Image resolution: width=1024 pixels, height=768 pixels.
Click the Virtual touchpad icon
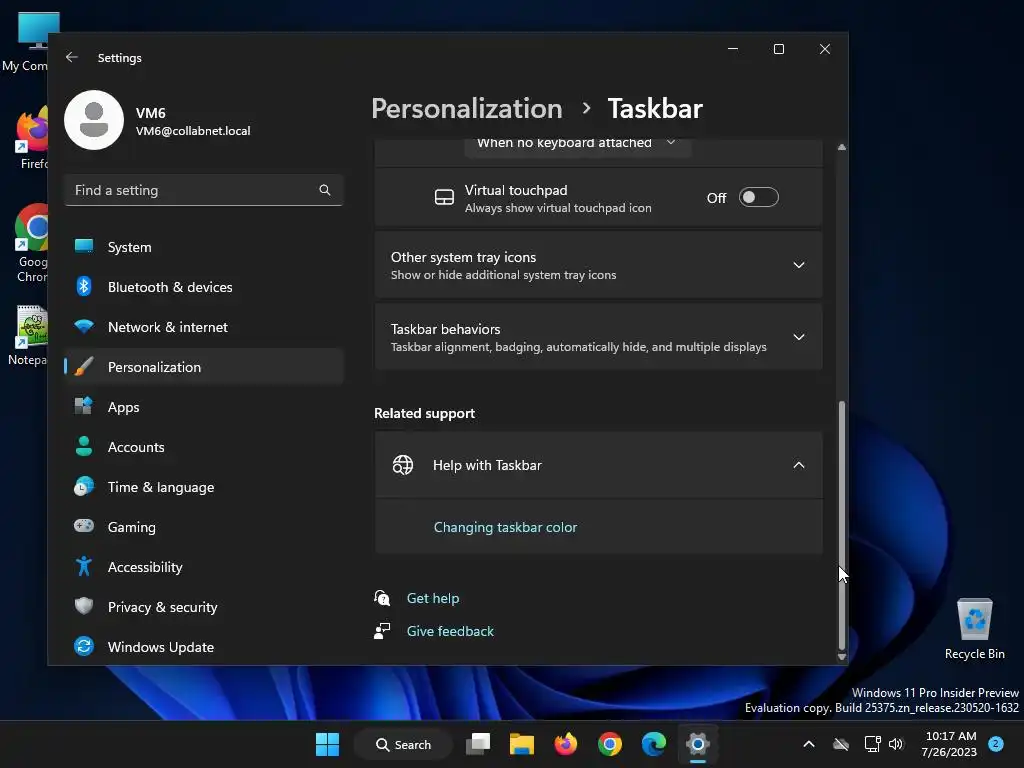[444, 197]
